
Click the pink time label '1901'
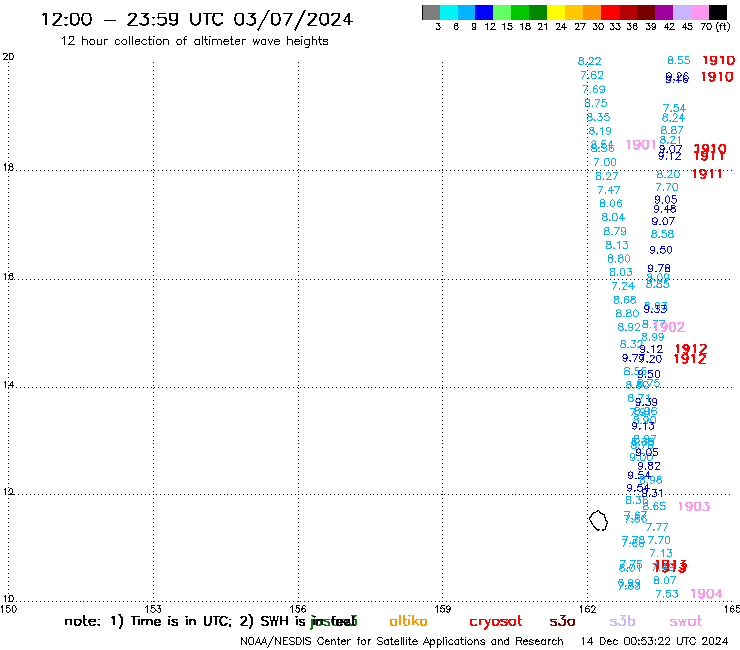pyautogui.click(x=641, y=145)
